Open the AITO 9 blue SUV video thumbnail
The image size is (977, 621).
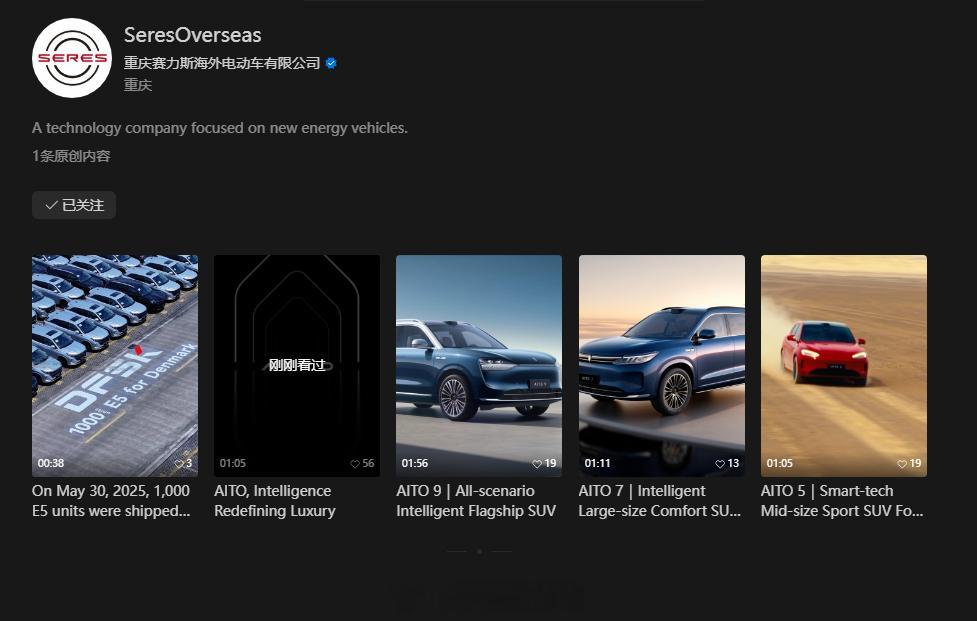(479, 366)
